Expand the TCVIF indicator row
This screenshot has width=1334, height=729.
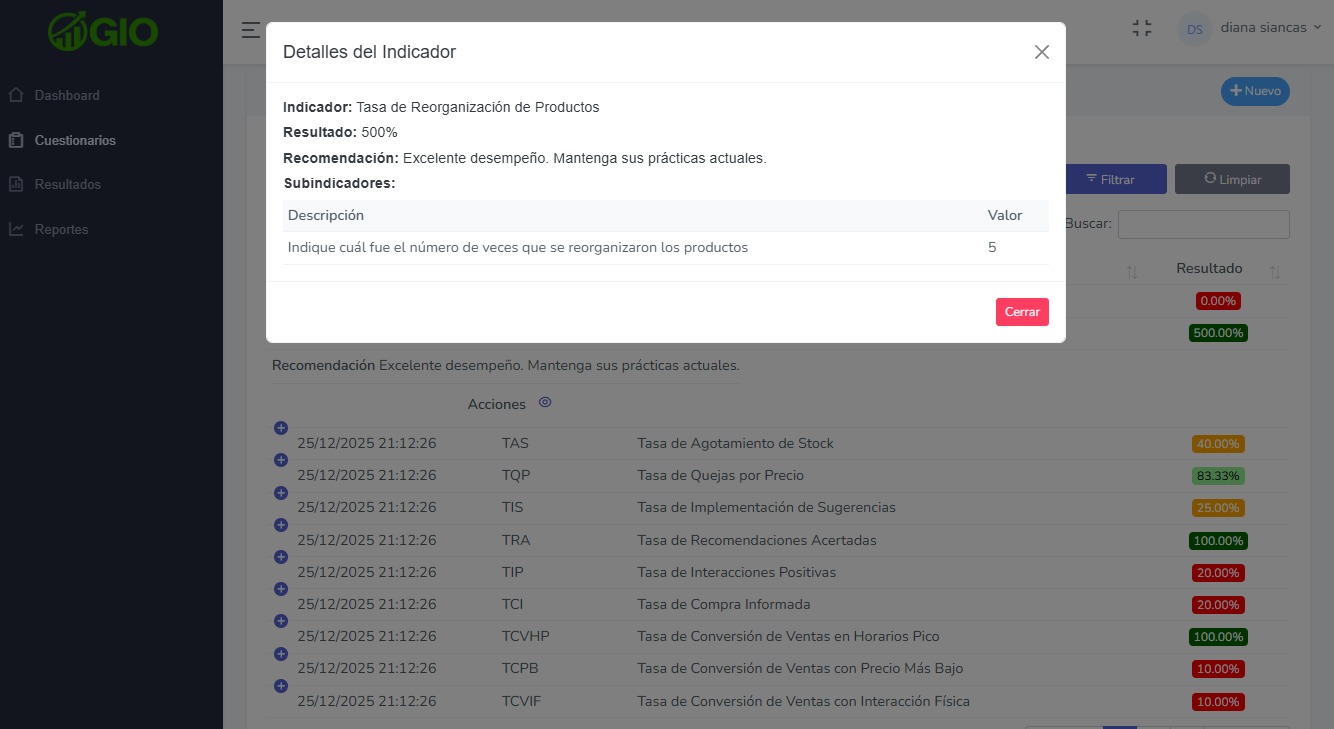[281, 686]
